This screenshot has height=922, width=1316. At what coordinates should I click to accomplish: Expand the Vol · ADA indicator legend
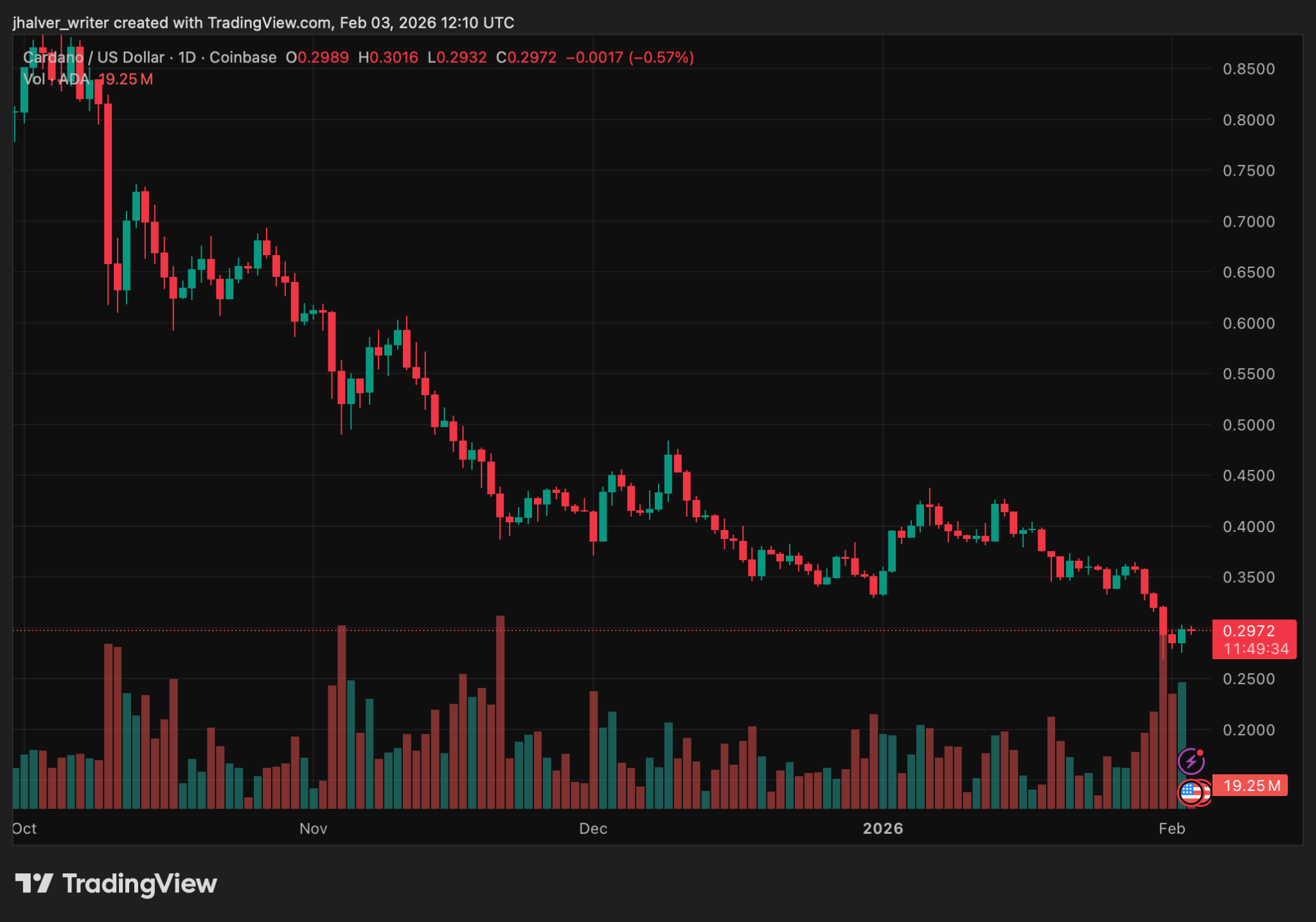58,80
